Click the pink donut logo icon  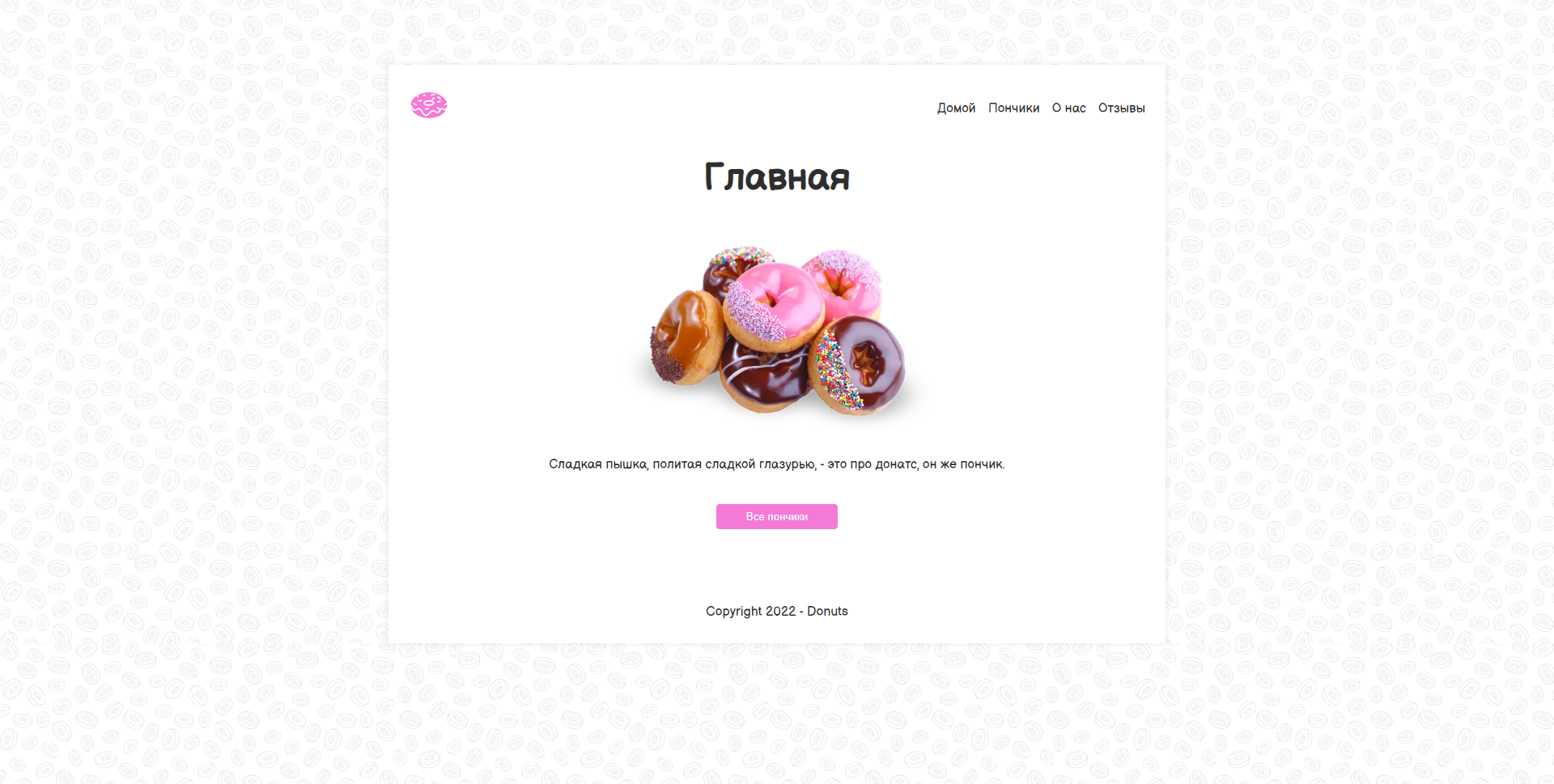(x=429, y=105)
